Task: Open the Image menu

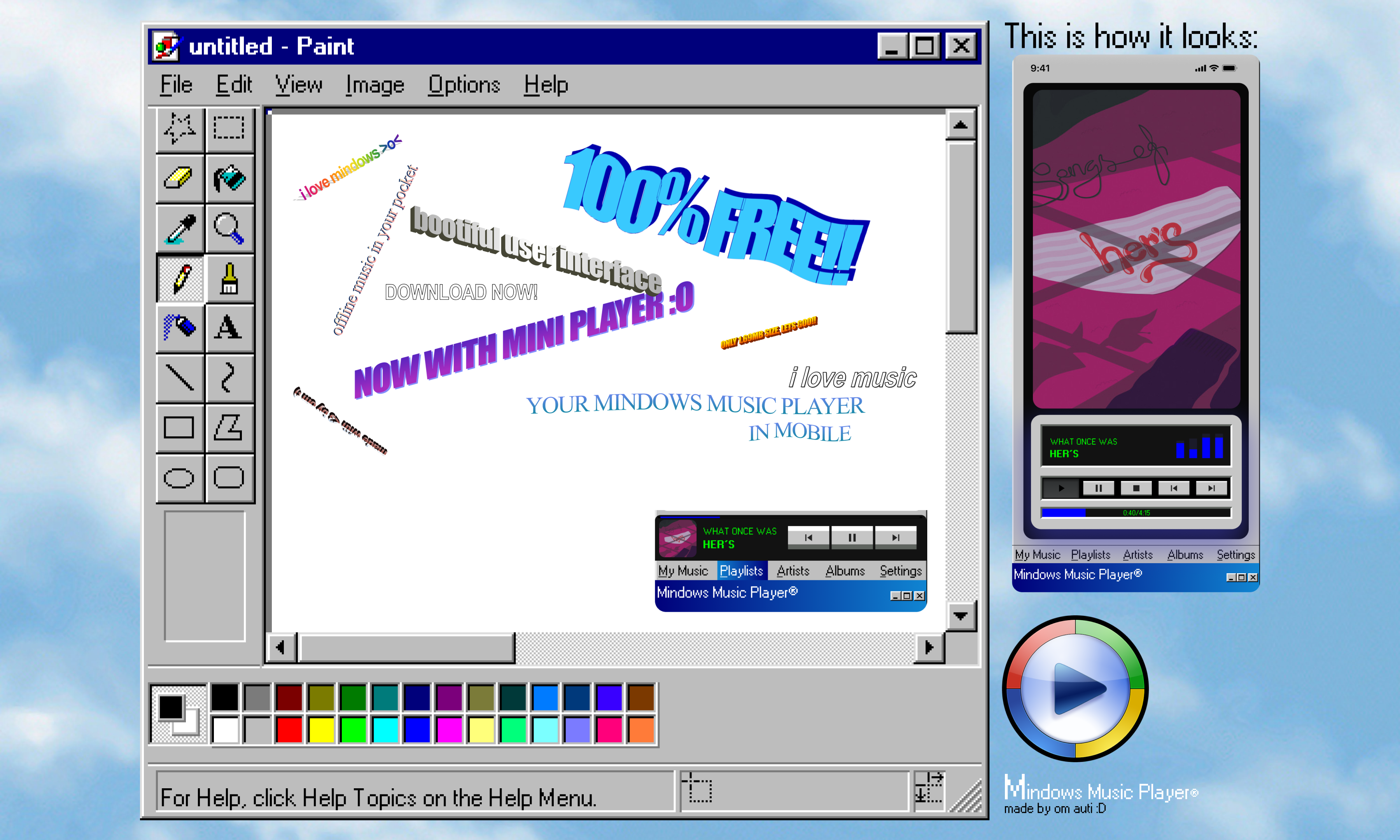Action: (375, 85)
